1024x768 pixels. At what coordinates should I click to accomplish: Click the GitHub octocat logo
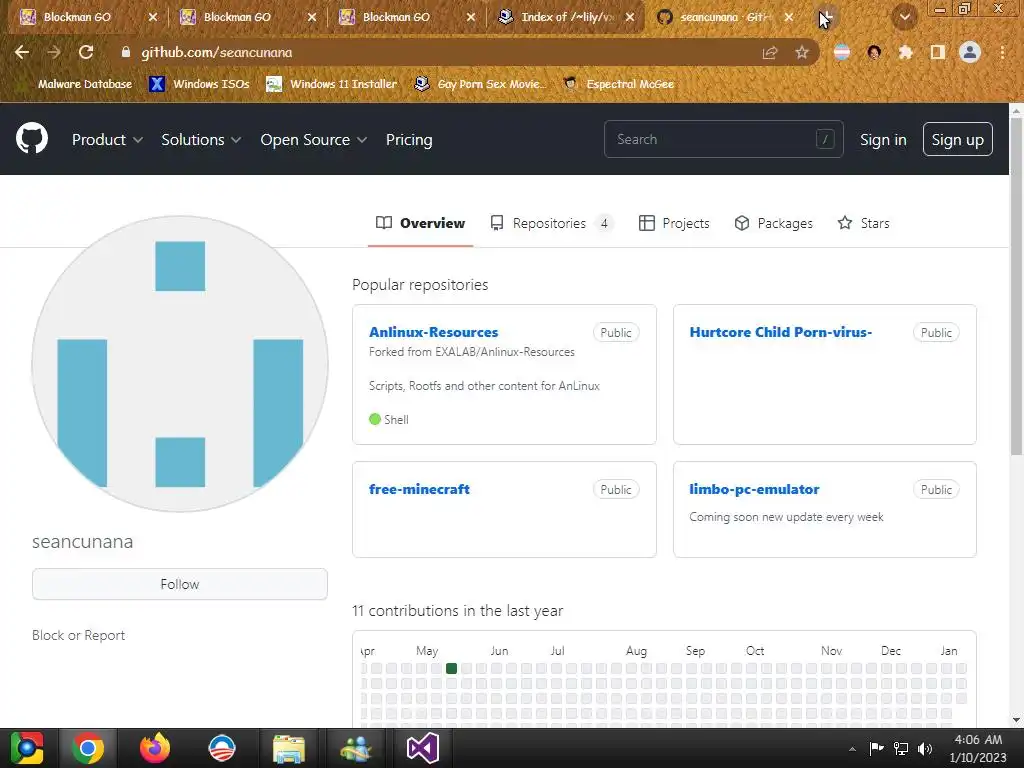click(32, 139)
